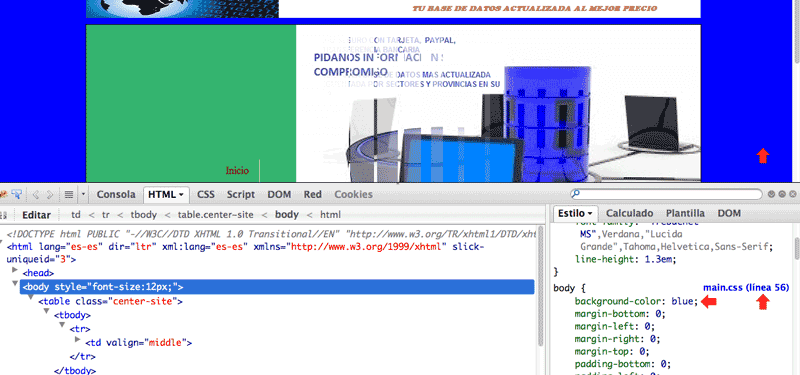Click the back navigation arrow in Firebug
The image size is (800, 375).
pos(36,194)
